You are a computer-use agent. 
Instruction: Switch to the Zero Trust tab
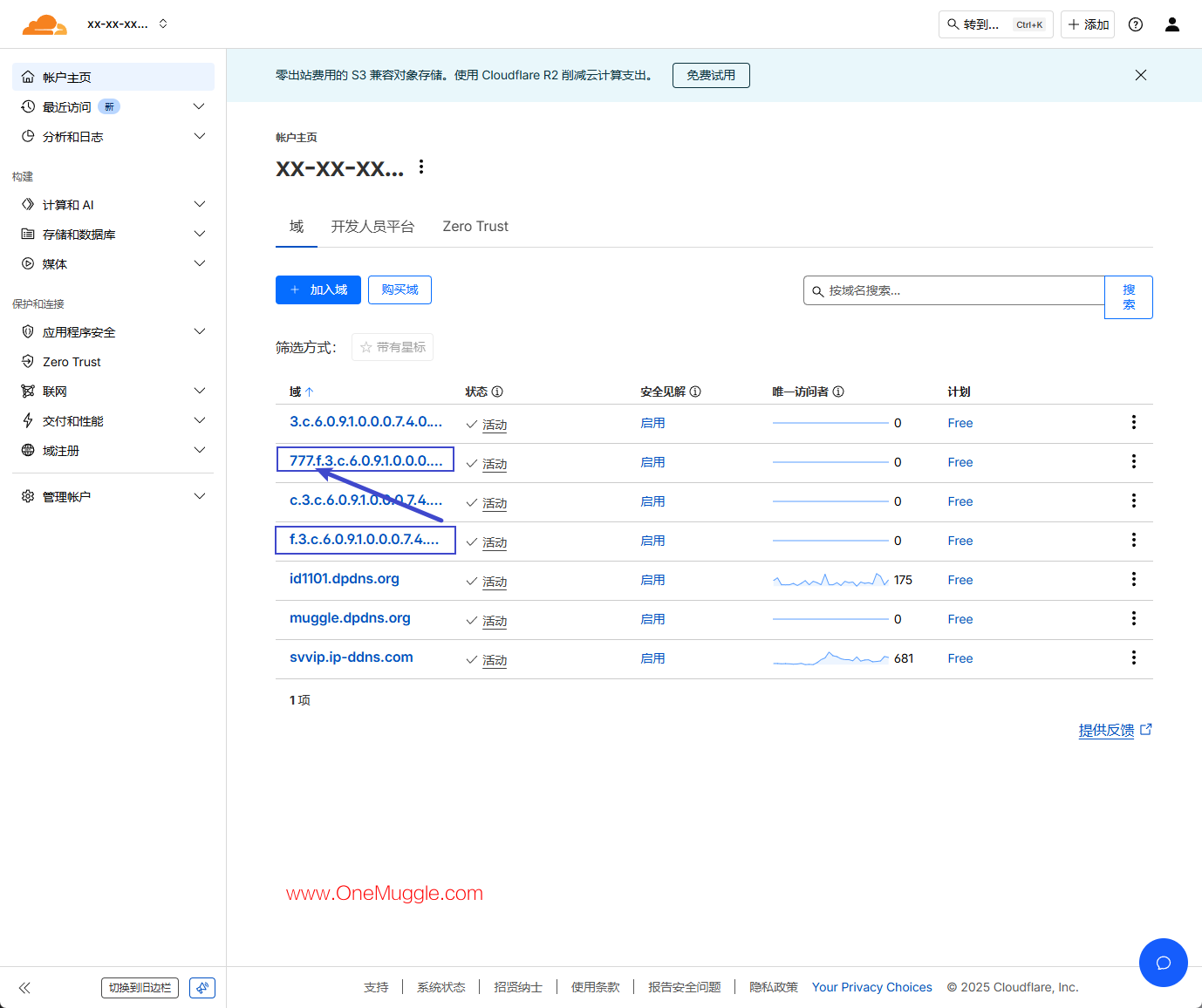475,227
